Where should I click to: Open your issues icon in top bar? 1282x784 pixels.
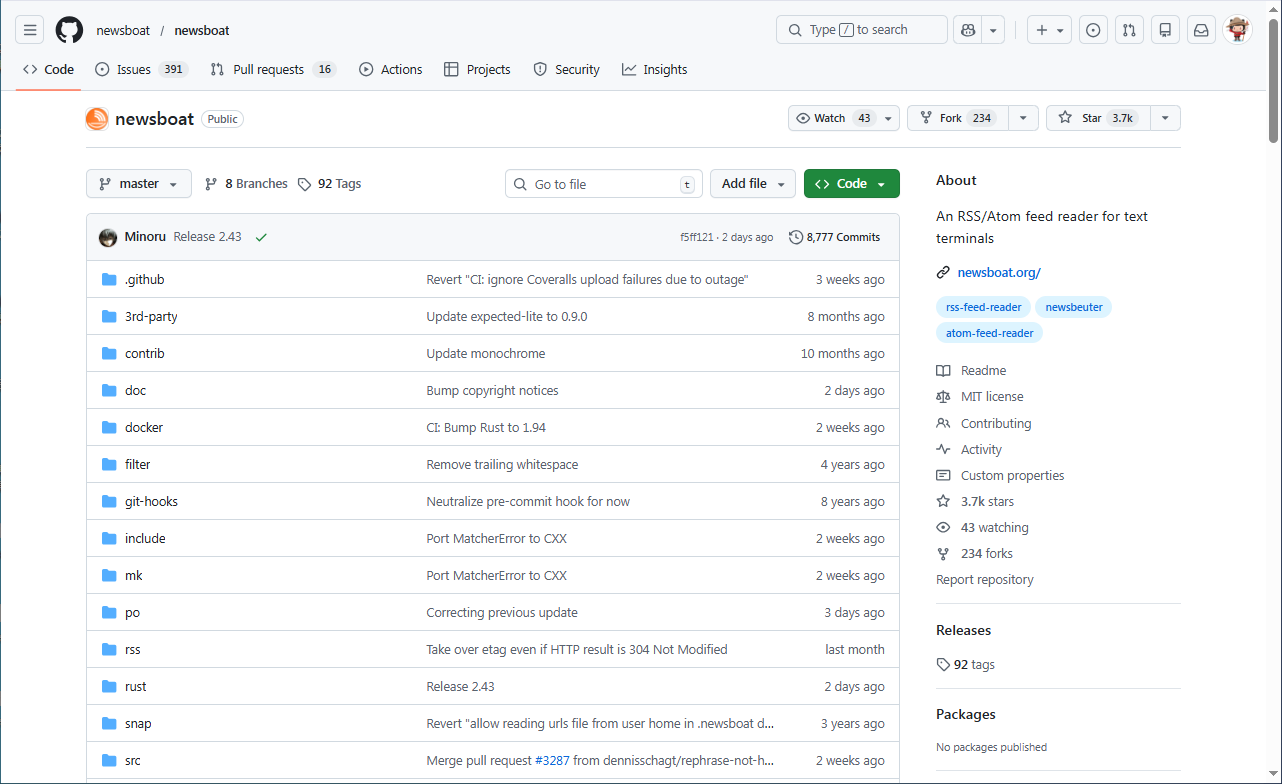1093,30
